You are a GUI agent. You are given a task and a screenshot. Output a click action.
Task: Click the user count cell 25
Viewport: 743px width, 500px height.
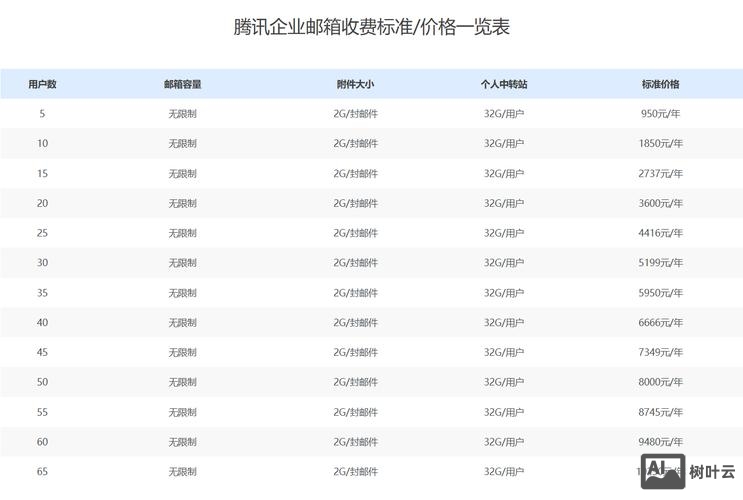(x=42, y=233)
